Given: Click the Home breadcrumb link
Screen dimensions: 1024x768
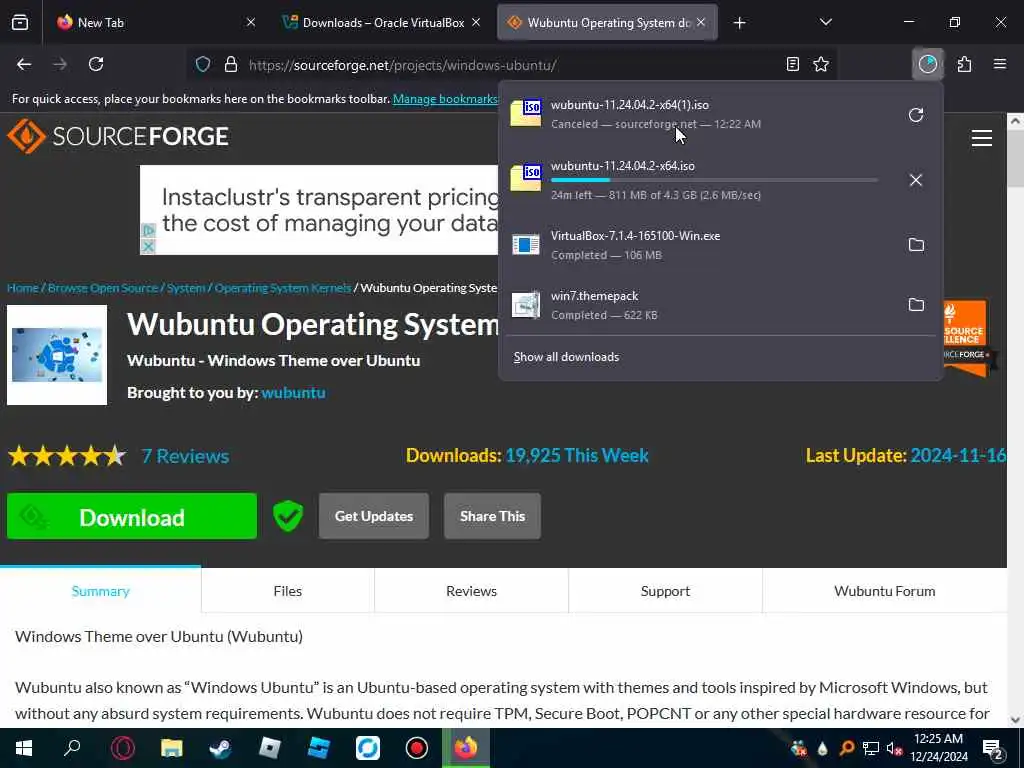Looking at the screenshot, I should pyautogui.click(x=23, y=287).
